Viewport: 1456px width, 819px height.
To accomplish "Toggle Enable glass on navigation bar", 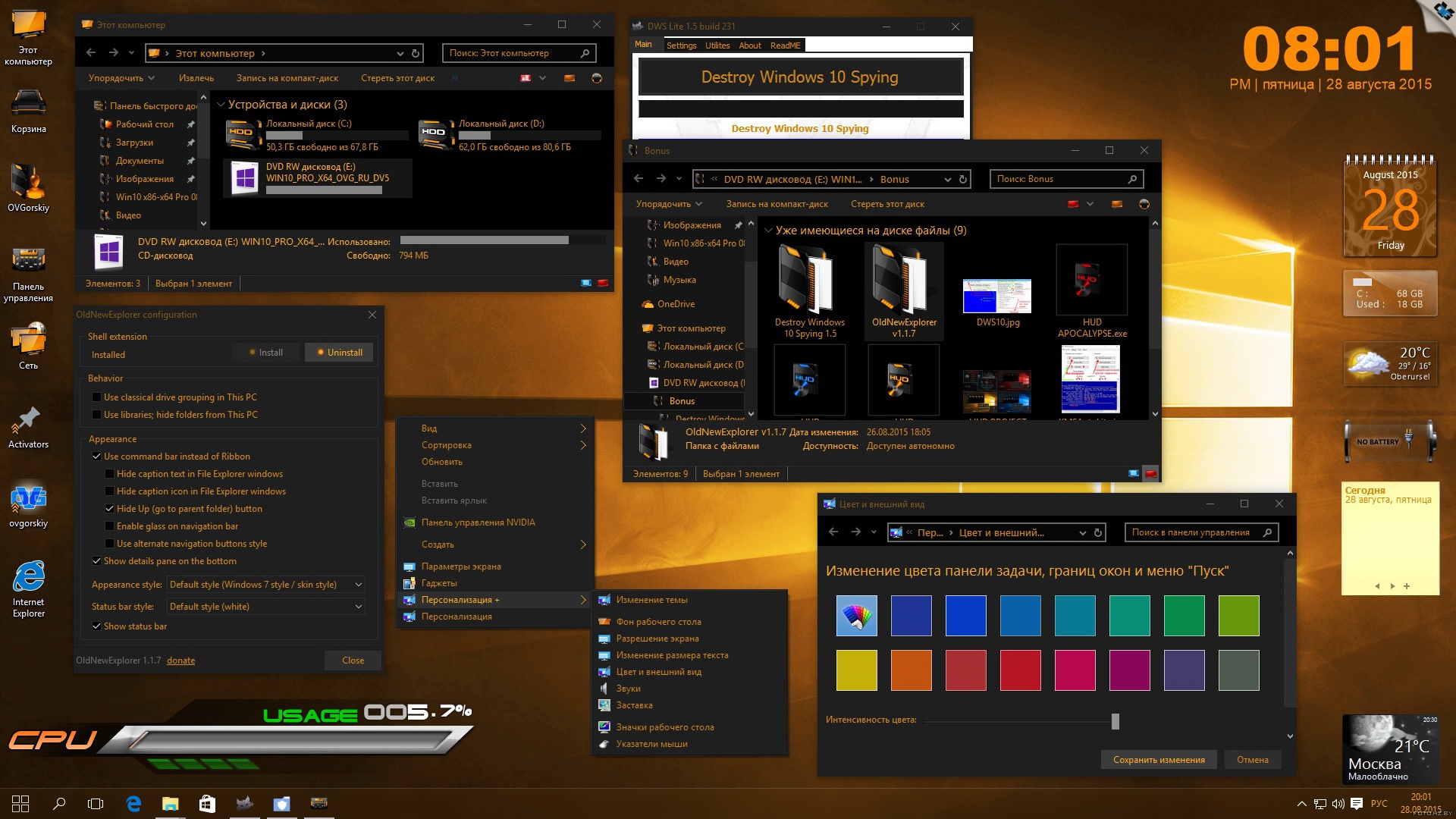I will [x=109, y=526].
